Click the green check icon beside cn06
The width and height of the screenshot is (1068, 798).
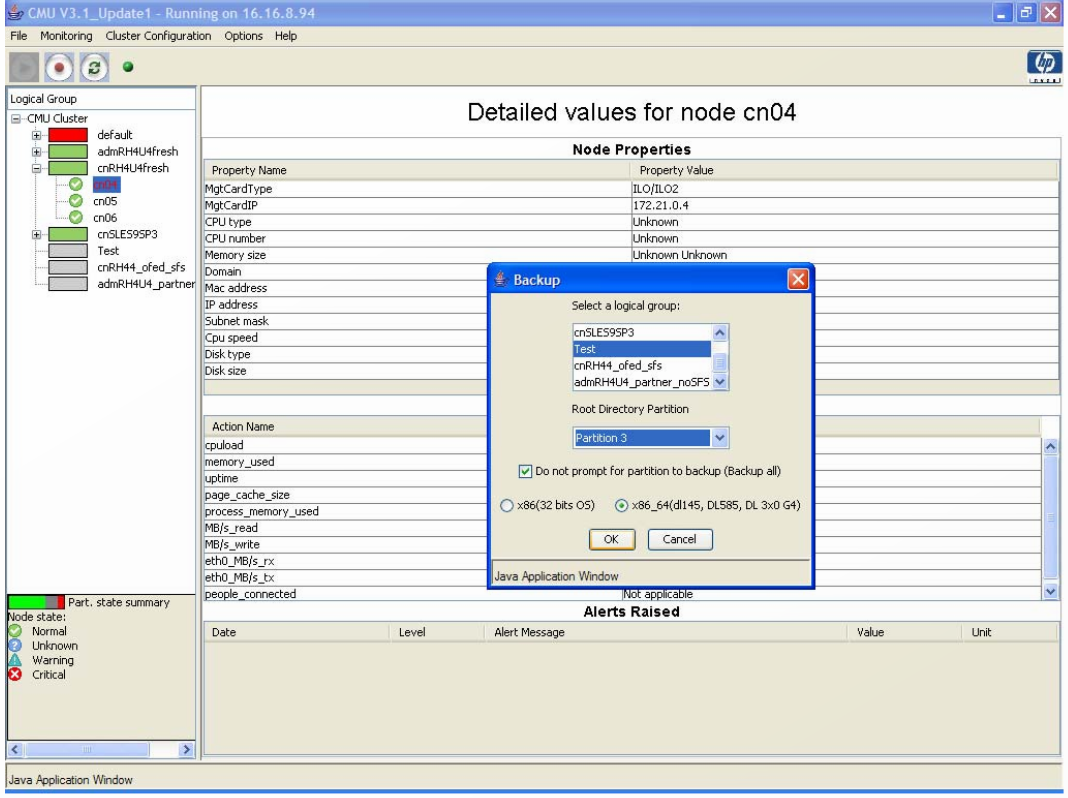click(x=76, y=217)
